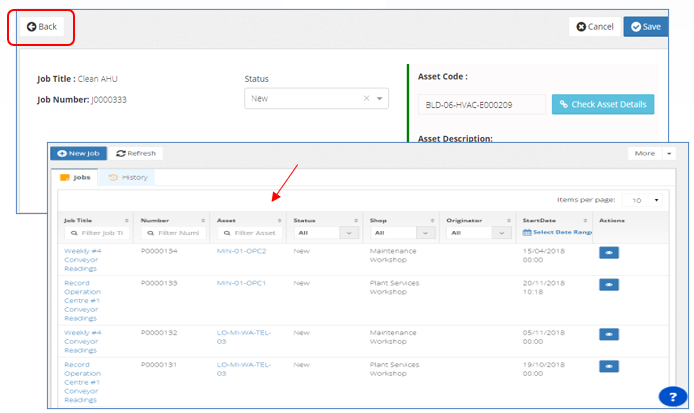The height and width of the screenshot is (413, 694).
Task: Open the Originator filter dropdown
Action: (479, 233)
